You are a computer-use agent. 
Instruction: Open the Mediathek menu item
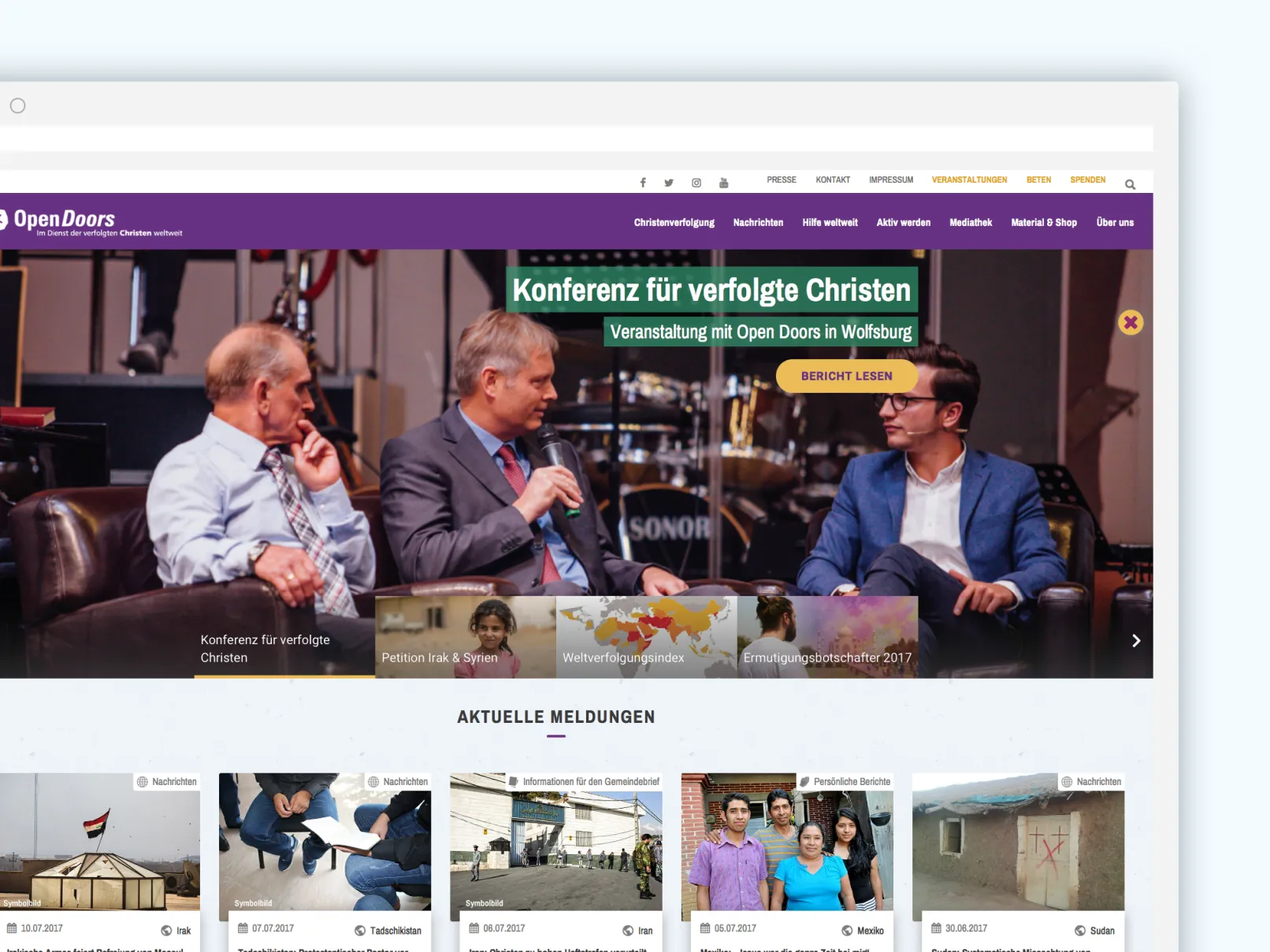click(970, 223)
